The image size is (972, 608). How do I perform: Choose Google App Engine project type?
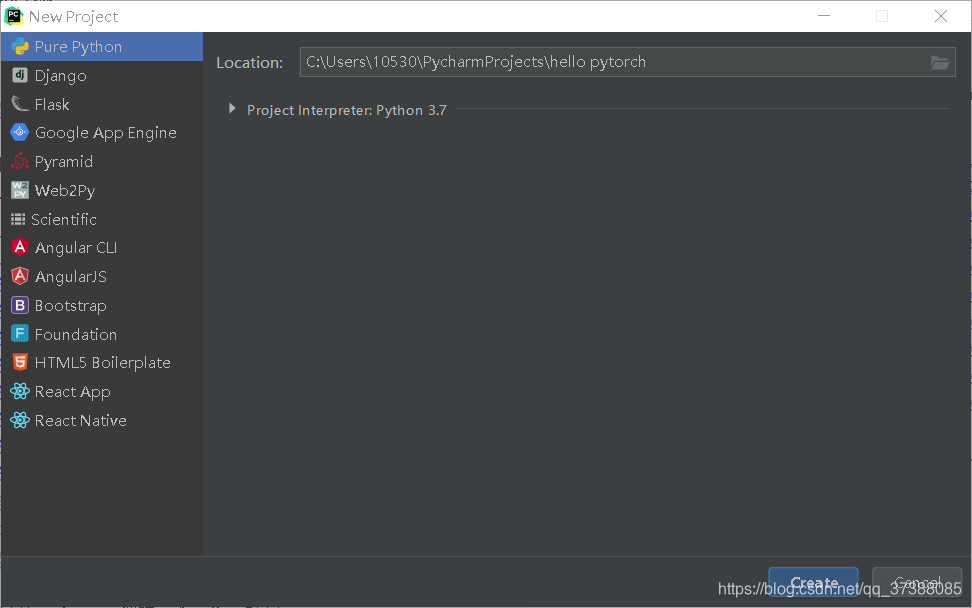pos(102,133)
